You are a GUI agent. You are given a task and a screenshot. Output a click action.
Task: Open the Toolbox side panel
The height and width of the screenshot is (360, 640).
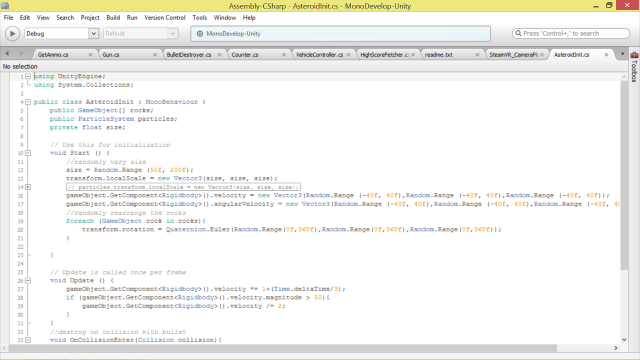tap(634, 67)
